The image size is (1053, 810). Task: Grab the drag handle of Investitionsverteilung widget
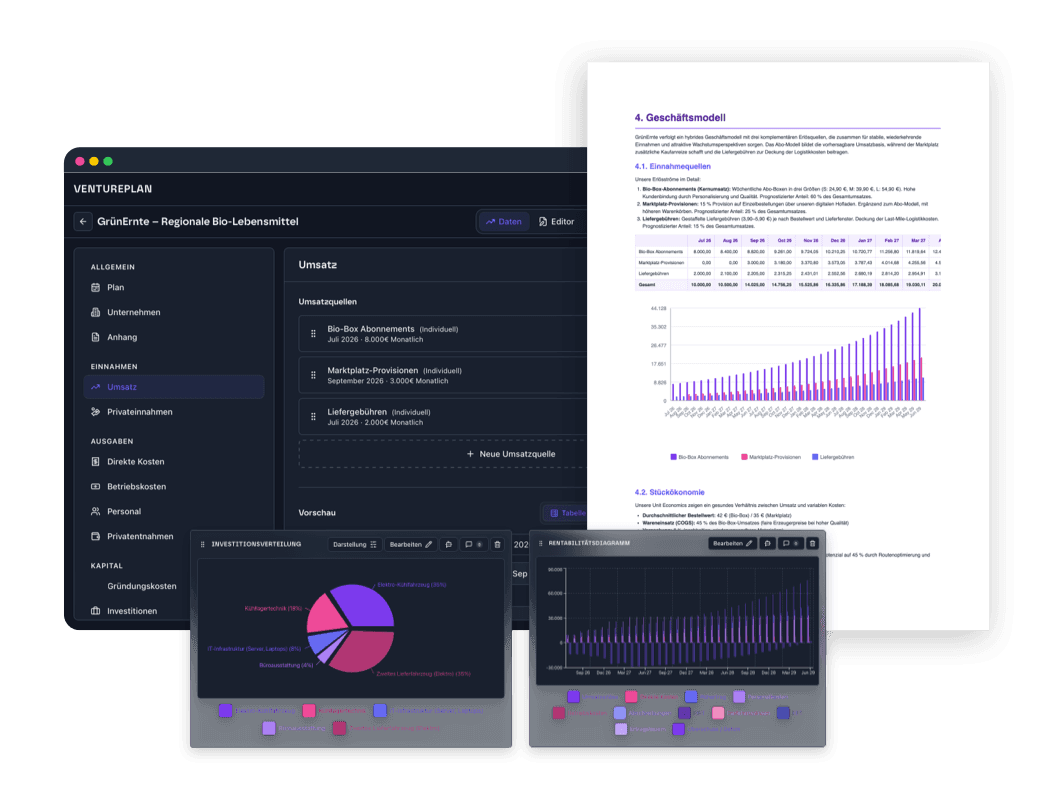203,544
